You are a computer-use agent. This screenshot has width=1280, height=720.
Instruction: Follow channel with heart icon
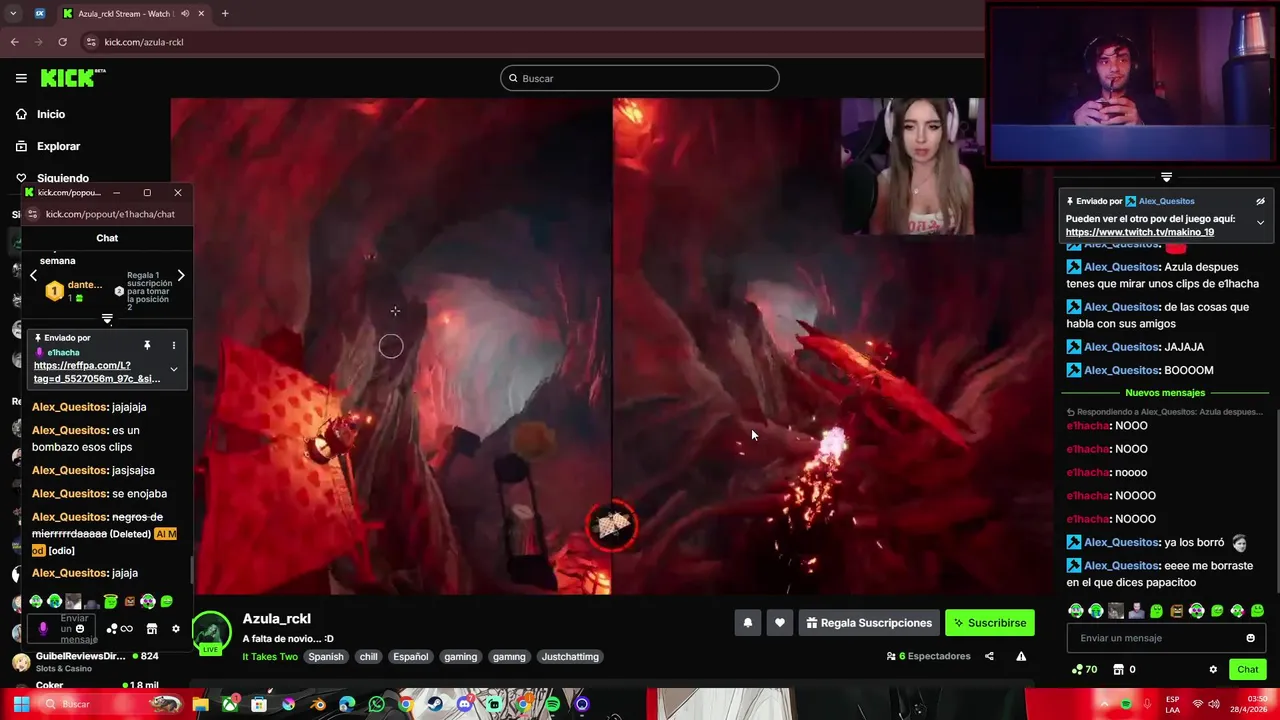[780, 623]
